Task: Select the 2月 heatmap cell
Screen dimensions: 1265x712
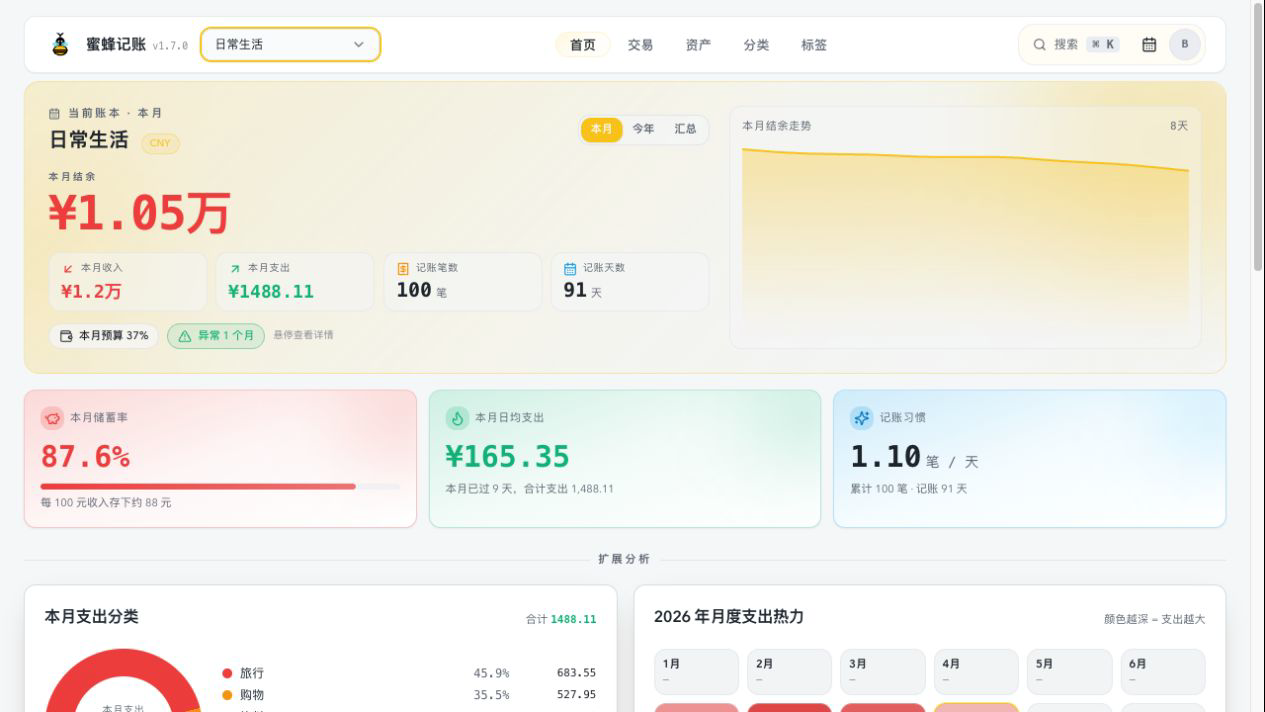Action: pos(789,672)
